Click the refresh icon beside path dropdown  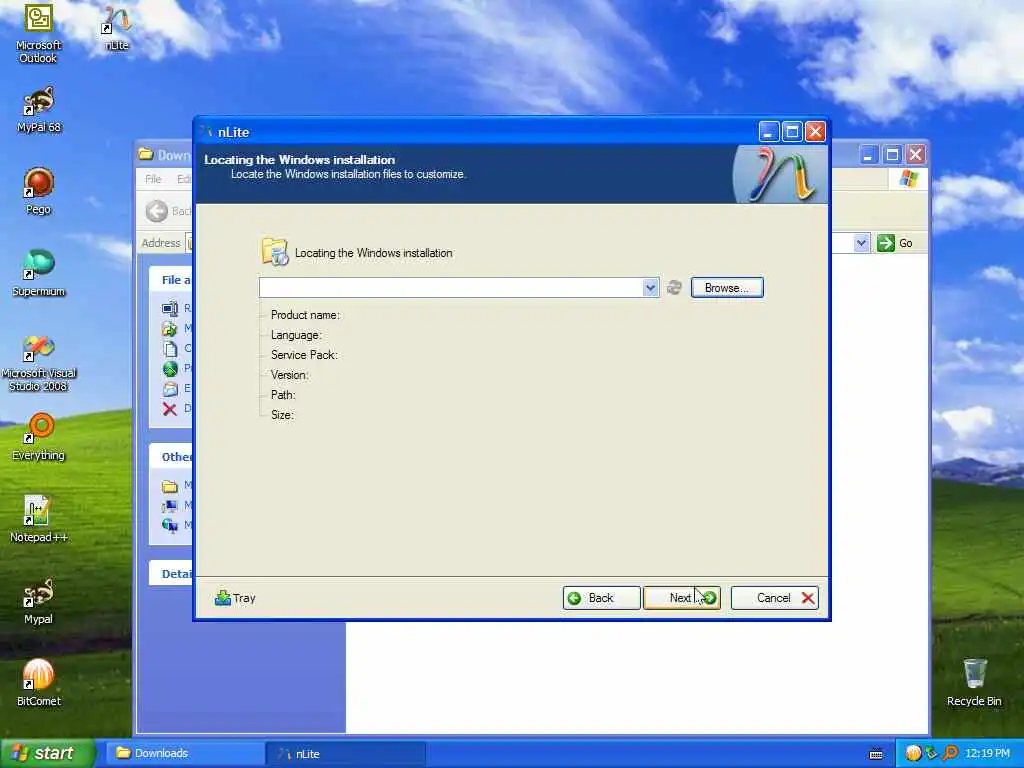point(675,287)
